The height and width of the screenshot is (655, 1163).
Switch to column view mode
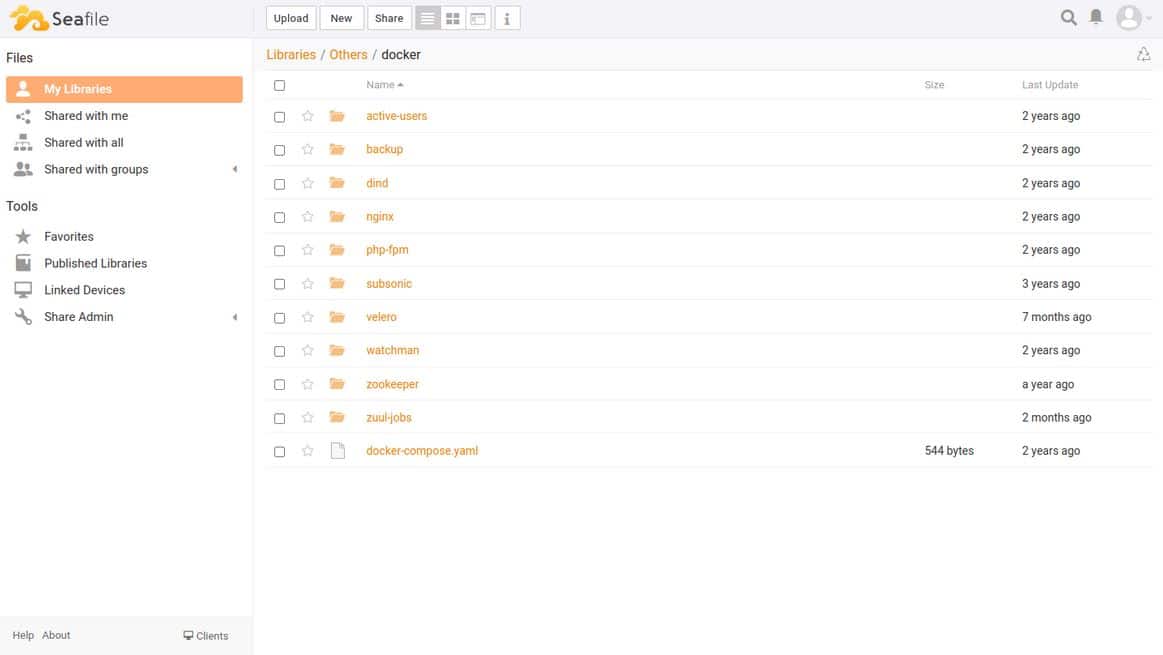478,19
